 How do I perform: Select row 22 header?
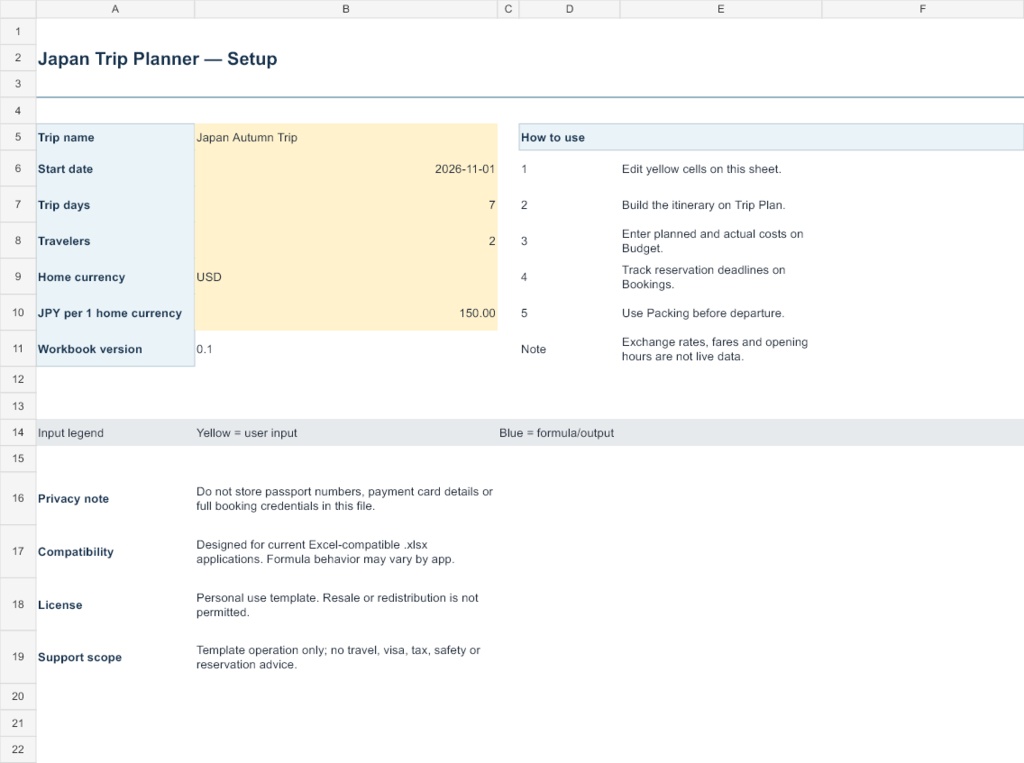click(18, 749)
